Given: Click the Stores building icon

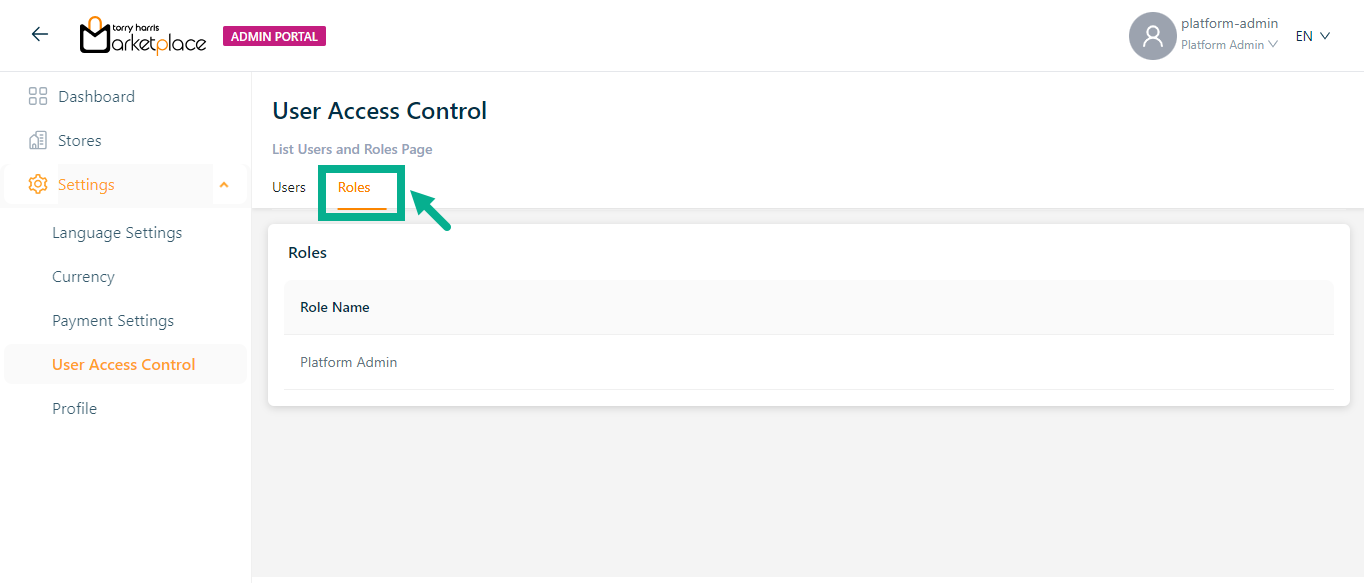Looking at the screenshot, I should coord(38,141).
